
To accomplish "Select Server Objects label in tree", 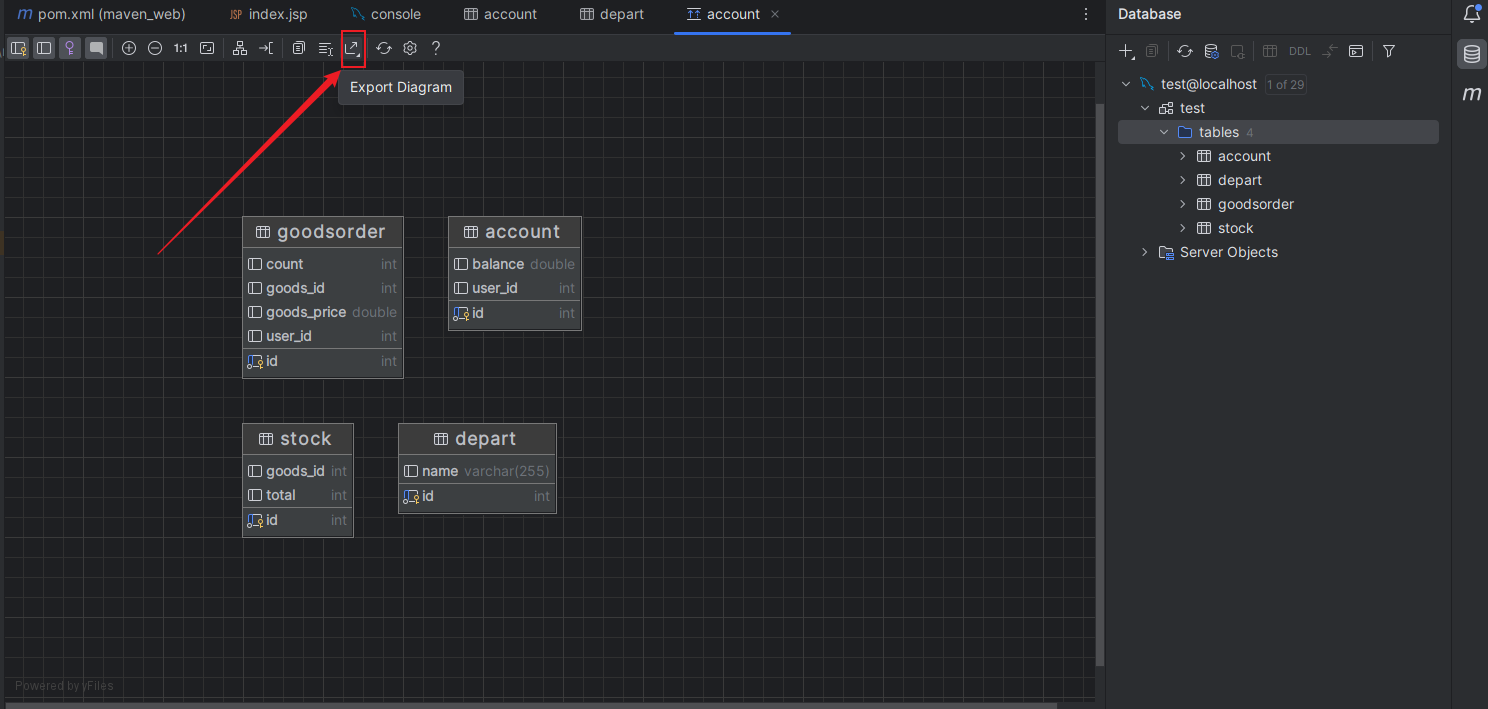I will click(1229, 252).
